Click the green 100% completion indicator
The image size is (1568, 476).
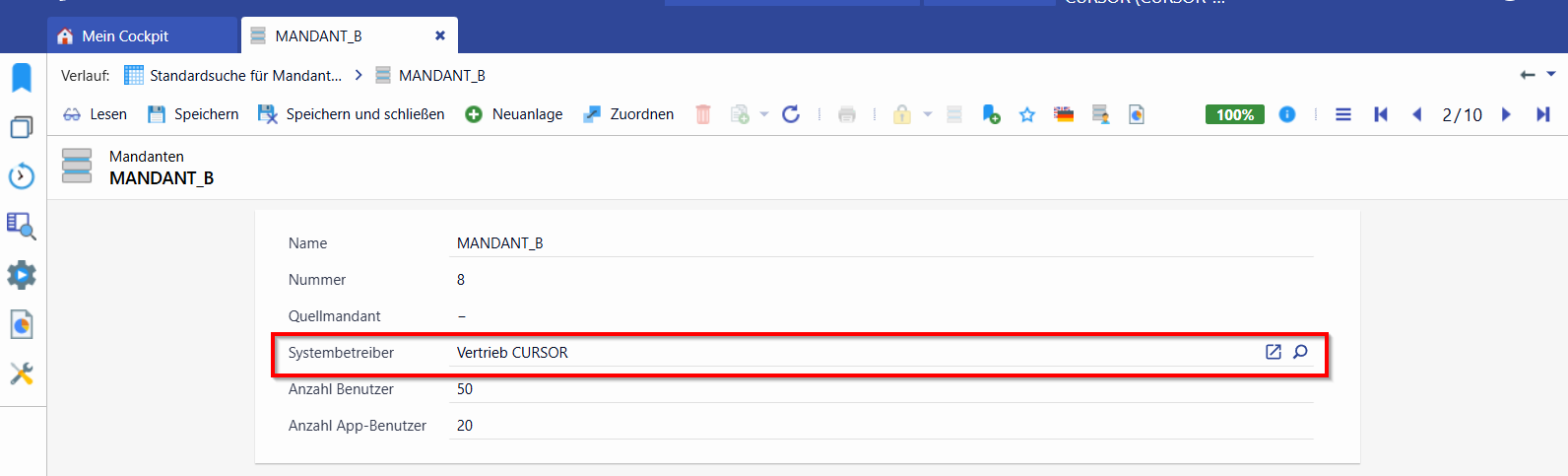[1235, 114]
